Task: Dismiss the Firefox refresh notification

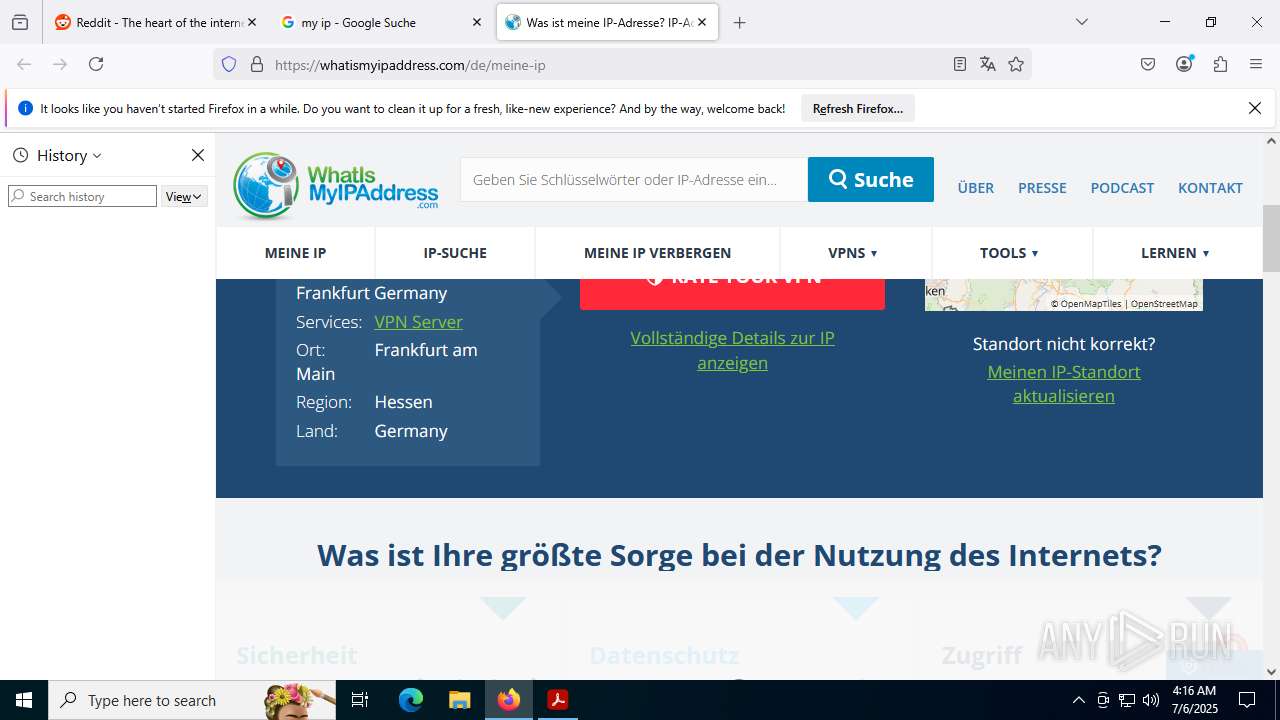Action: click(x=1255, y=108)
